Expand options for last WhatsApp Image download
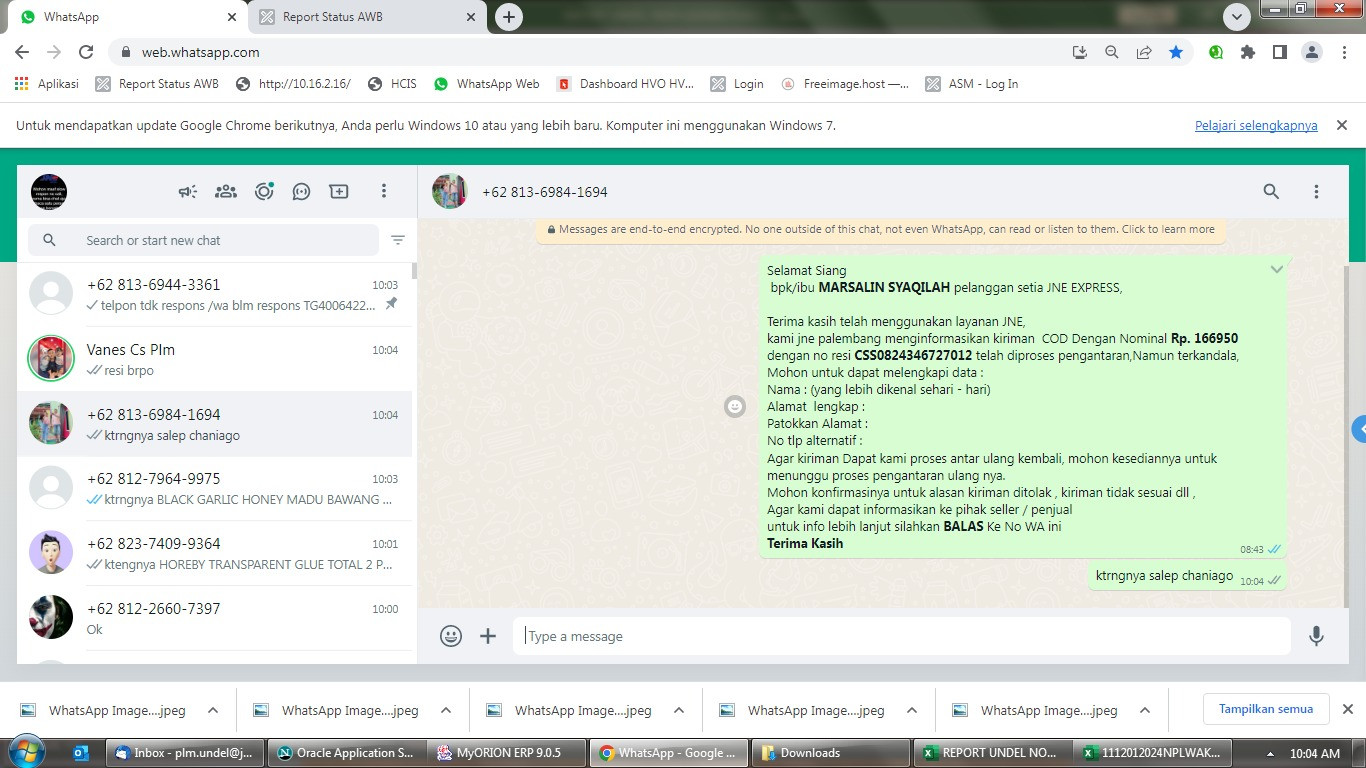1366x768 pixels. 1145,710
